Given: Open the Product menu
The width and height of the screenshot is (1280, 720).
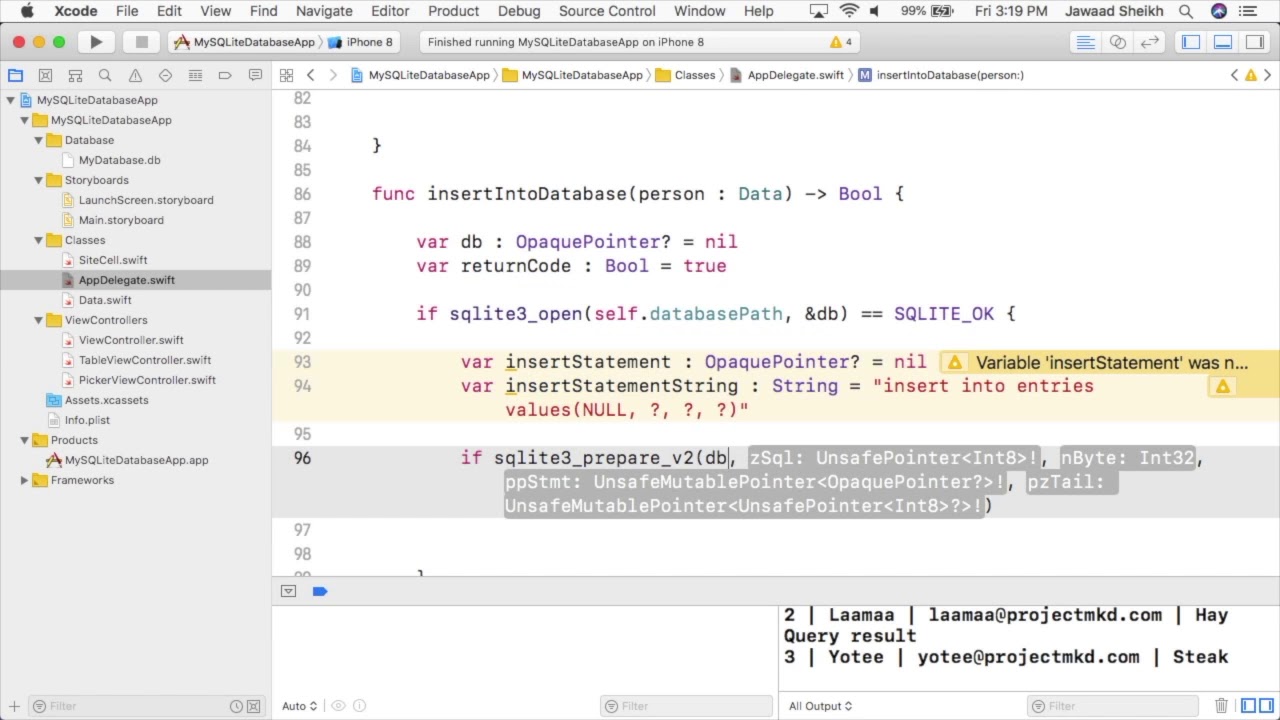Looking at the screenshot, I should [x=454, y=11].
